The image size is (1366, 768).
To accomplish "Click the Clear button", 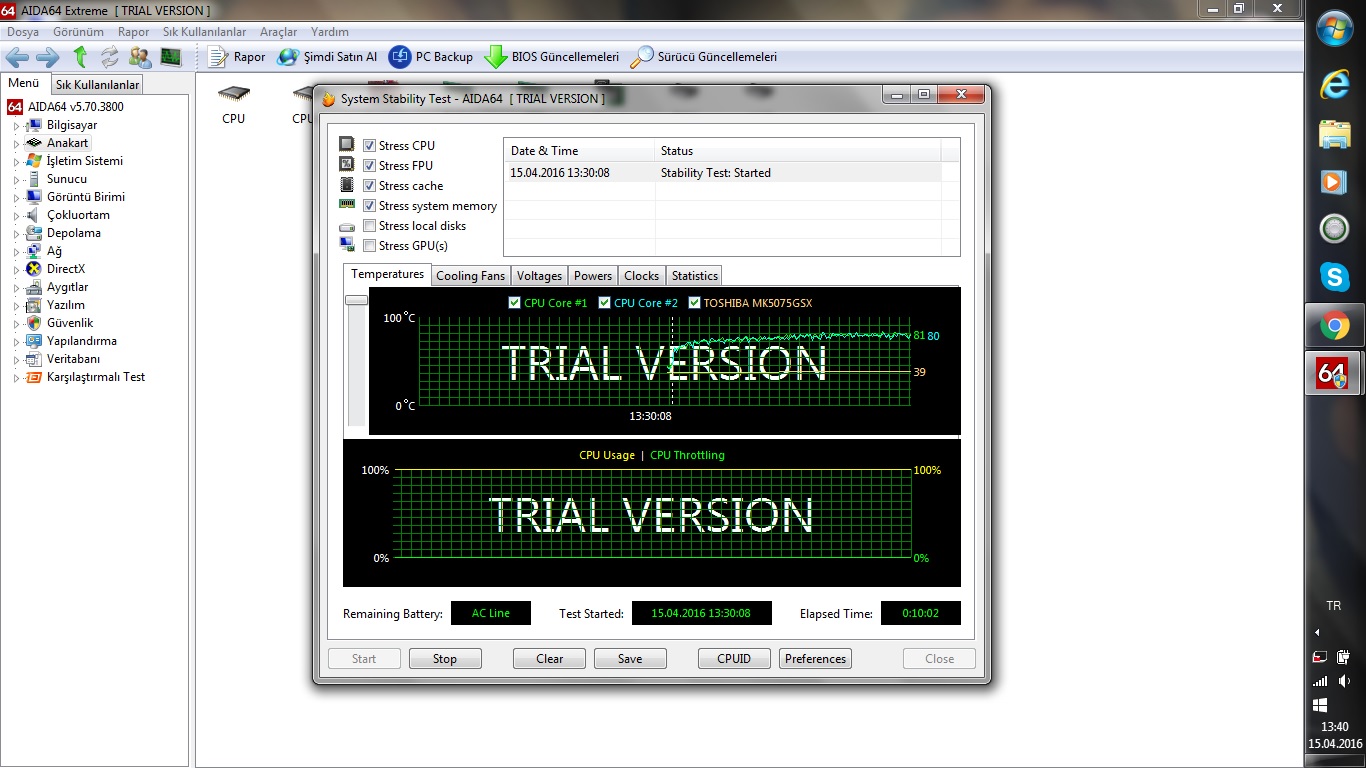I will (x=550, y=659).
